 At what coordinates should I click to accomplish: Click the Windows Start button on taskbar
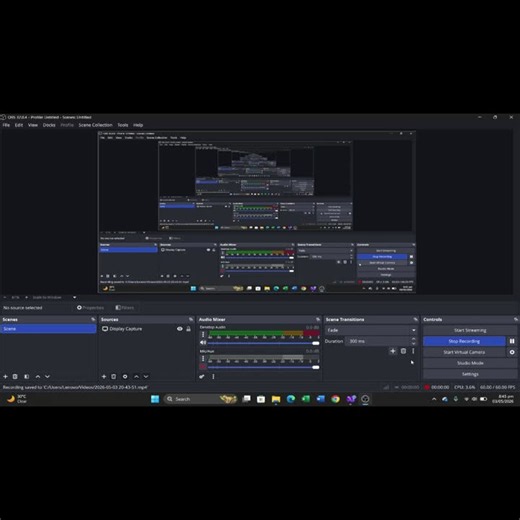tap(155, 399)
